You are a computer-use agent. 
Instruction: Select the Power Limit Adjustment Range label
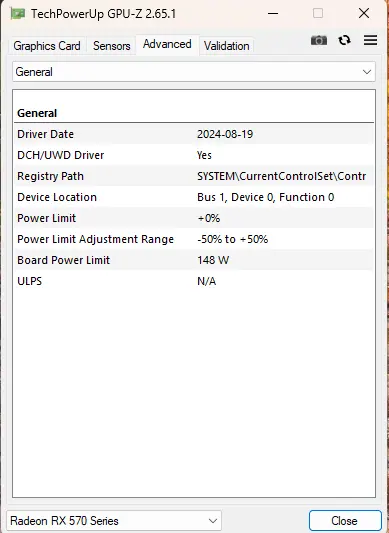96,239
